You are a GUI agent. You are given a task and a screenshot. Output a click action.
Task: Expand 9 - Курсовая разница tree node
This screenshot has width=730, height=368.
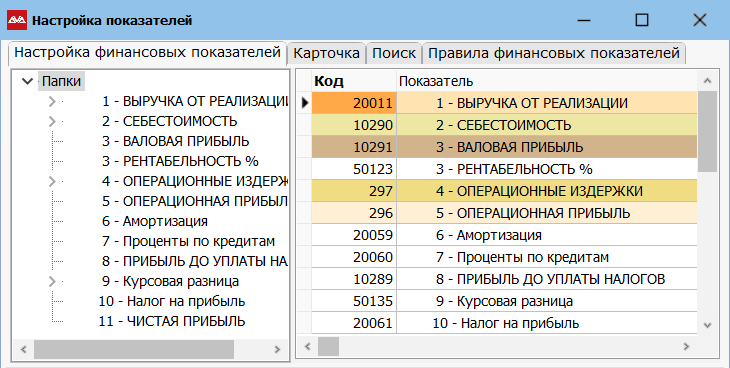(52, 281)
